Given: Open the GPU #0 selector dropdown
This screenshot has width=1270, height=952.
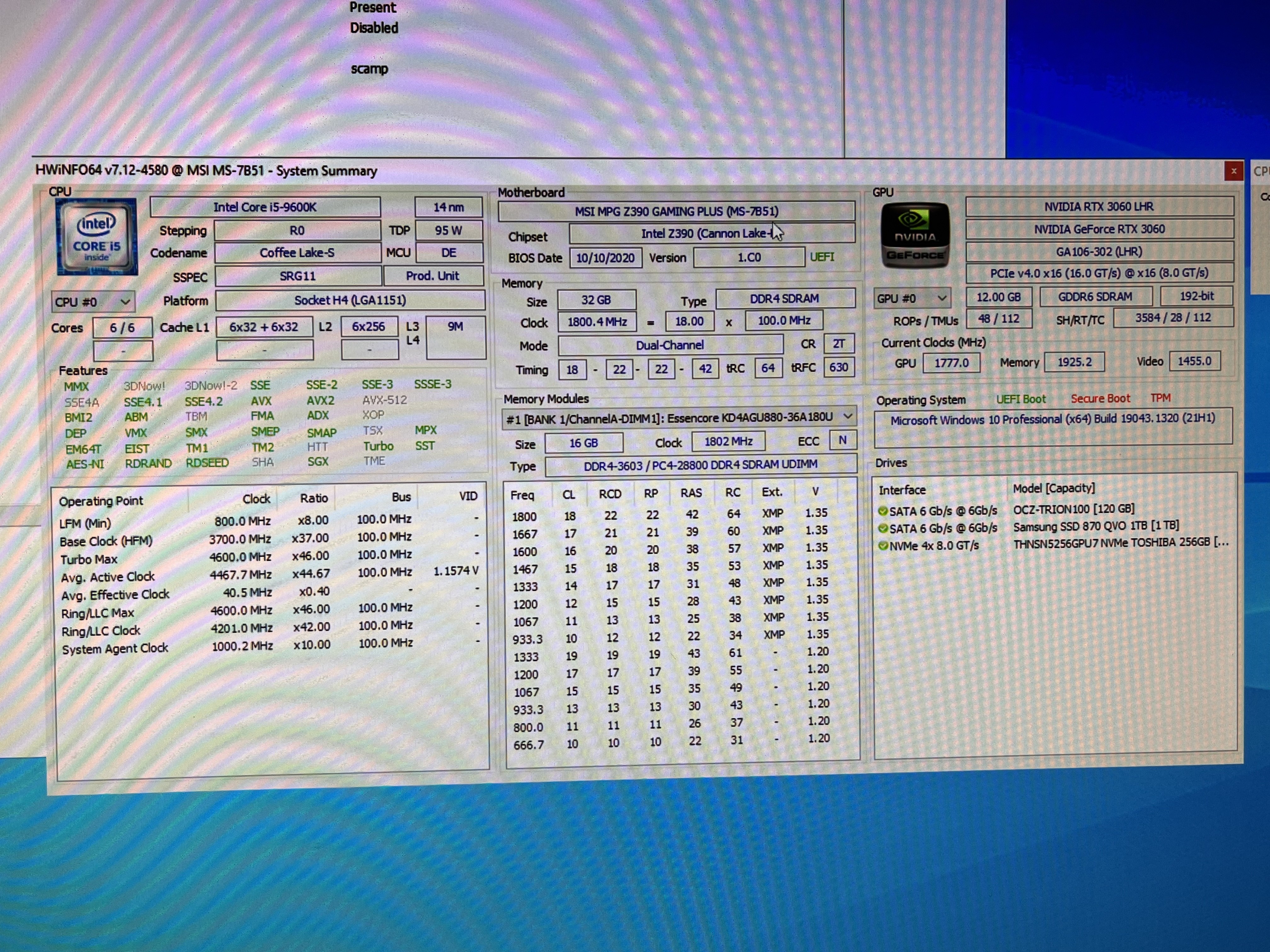Looking at the screenshot, I should (912, 298).
